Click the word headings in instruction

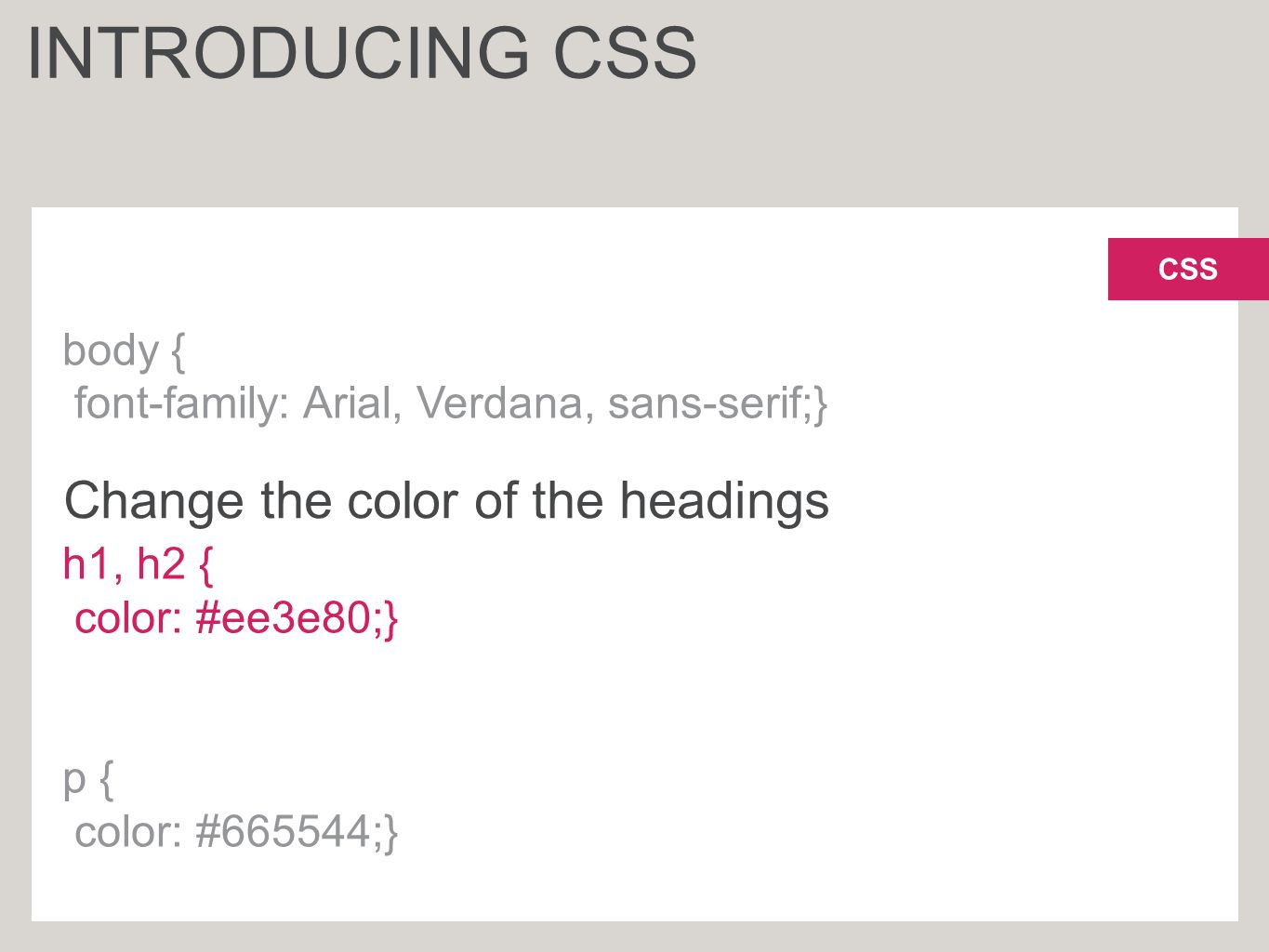pos(724,502)
